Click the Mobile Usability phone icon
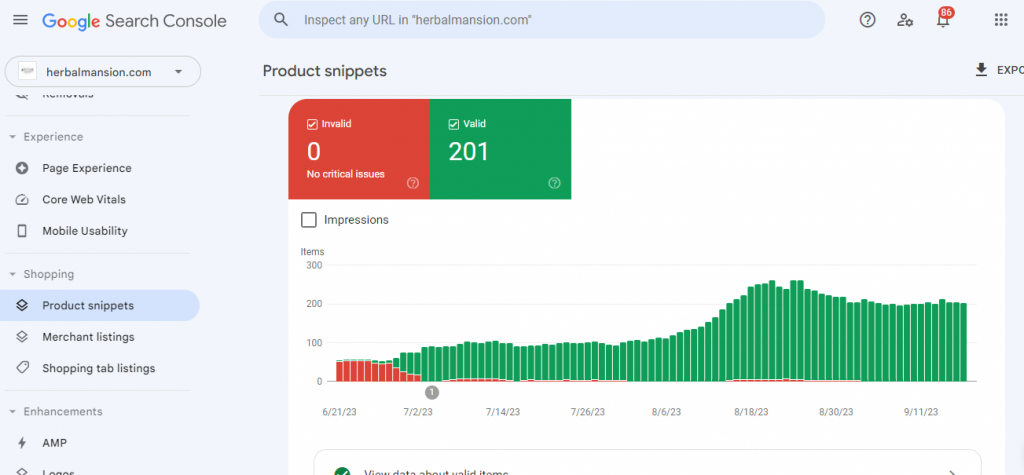 tap(22, 231)
